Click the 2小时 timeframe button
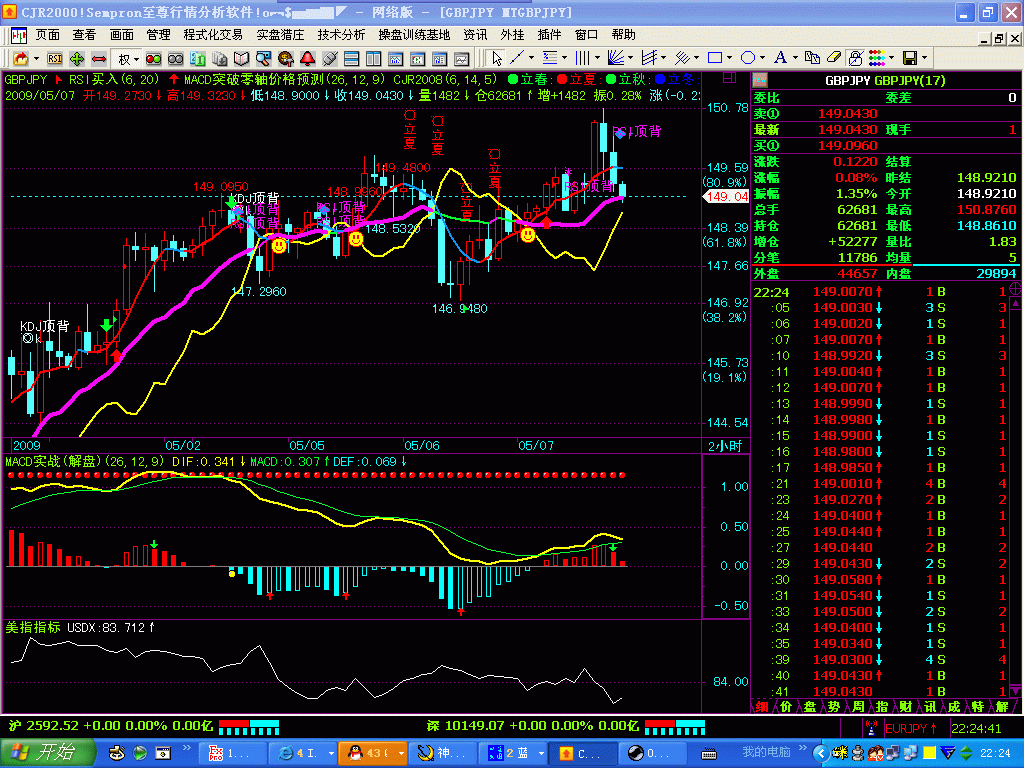This screenshot has height=768, width=1024. (x=724, y=445)
